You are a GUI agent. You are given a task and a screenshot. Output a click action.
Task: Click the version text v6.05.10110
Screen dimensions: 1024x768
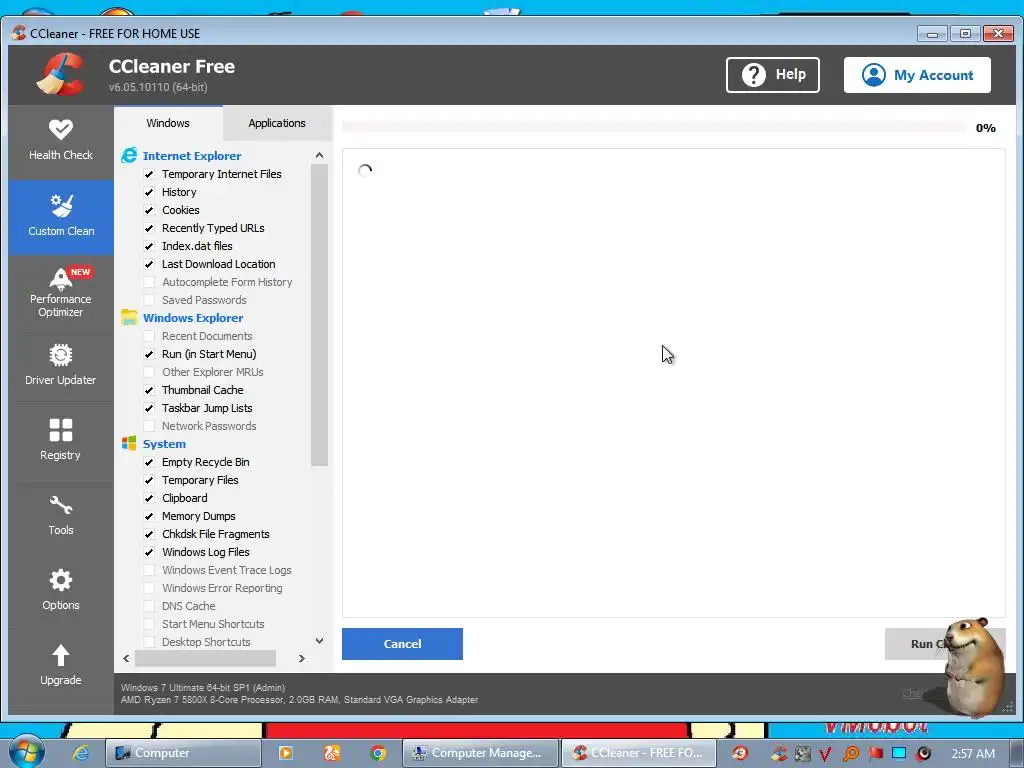(158, 87)
